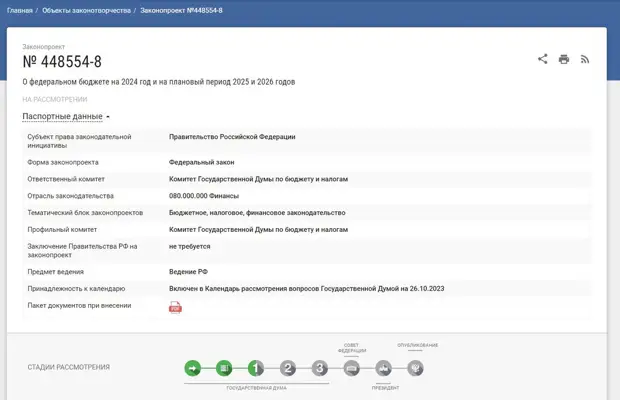Click the second green preliminary review stage icon
Viewport: 620px width, 400px height.
point(224,368)
